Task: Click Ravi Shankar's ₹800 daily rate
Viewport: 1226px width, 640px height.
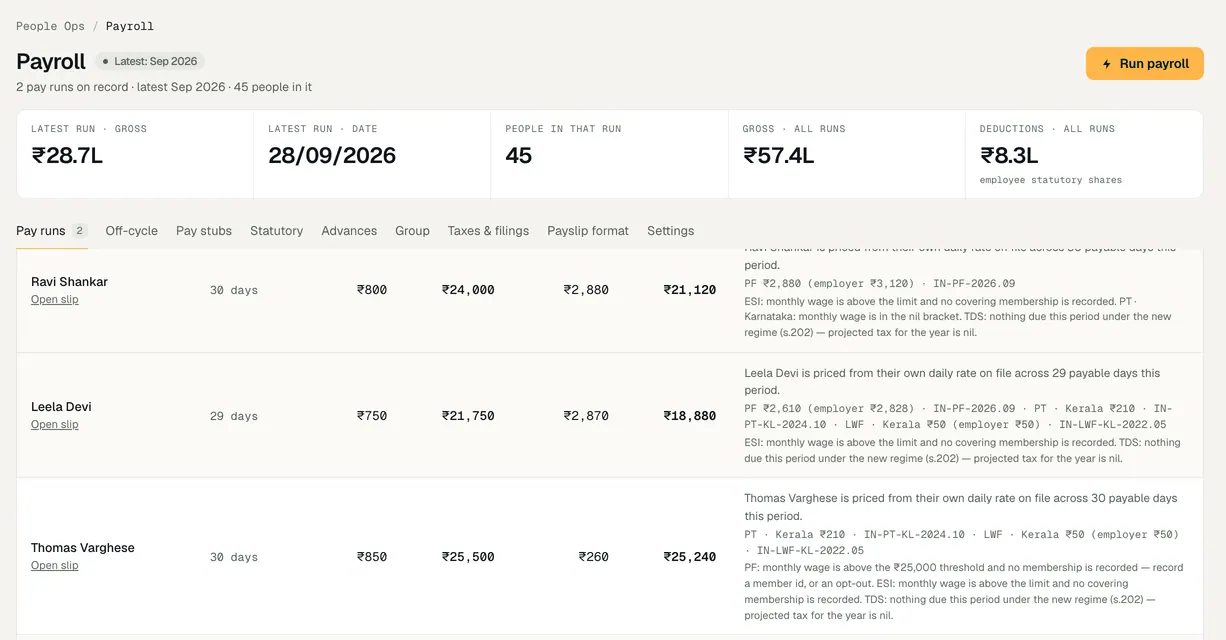Action: click(372, 290)
